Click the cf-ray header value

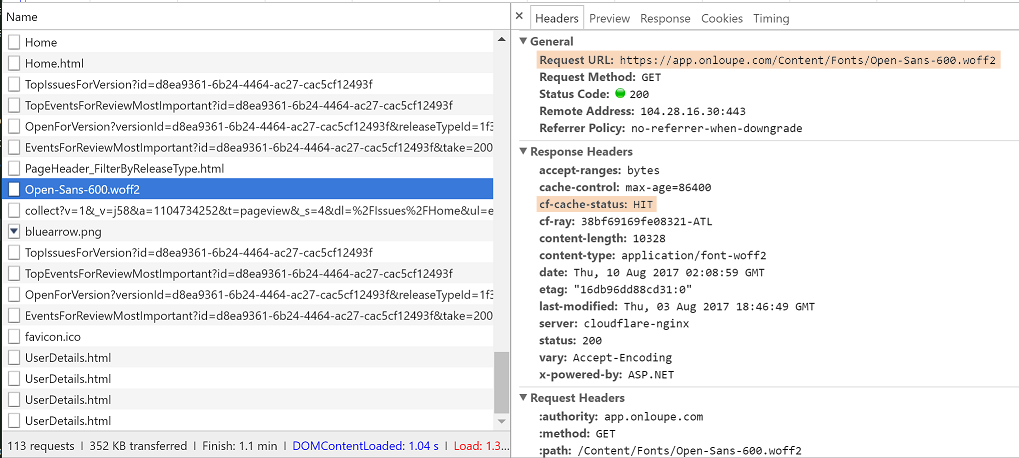(649, 222)
